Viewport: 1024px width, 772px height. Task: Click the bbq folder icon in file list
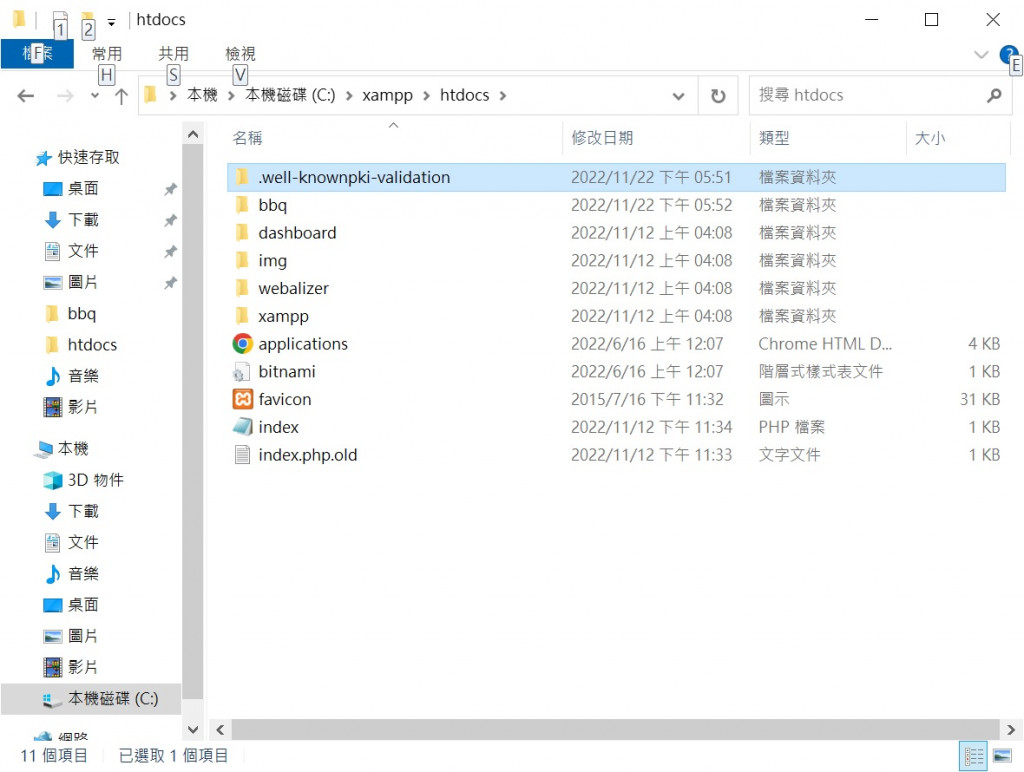[x=242, y=205]
